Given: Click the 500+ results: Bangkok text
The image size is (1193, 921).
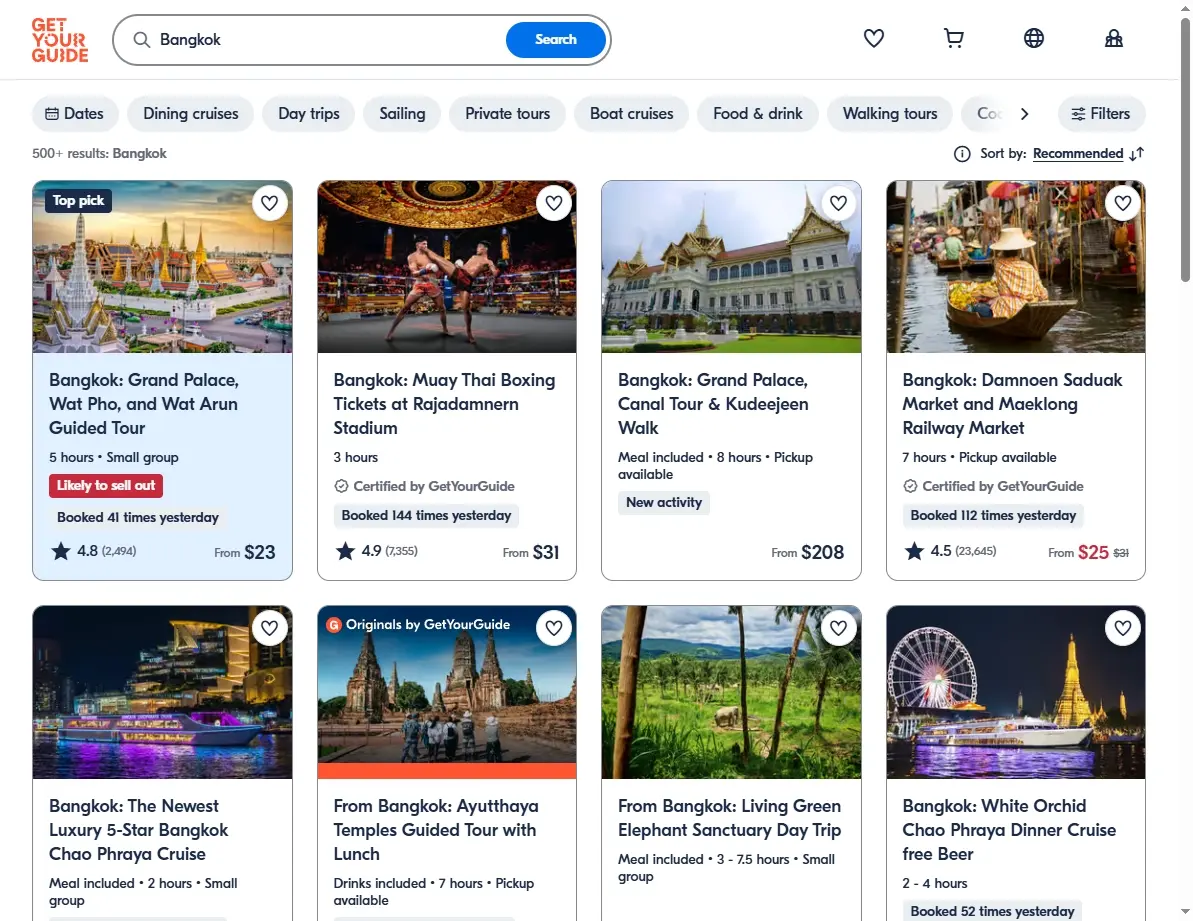Looking at the screenshot, I should coord(99,154).
